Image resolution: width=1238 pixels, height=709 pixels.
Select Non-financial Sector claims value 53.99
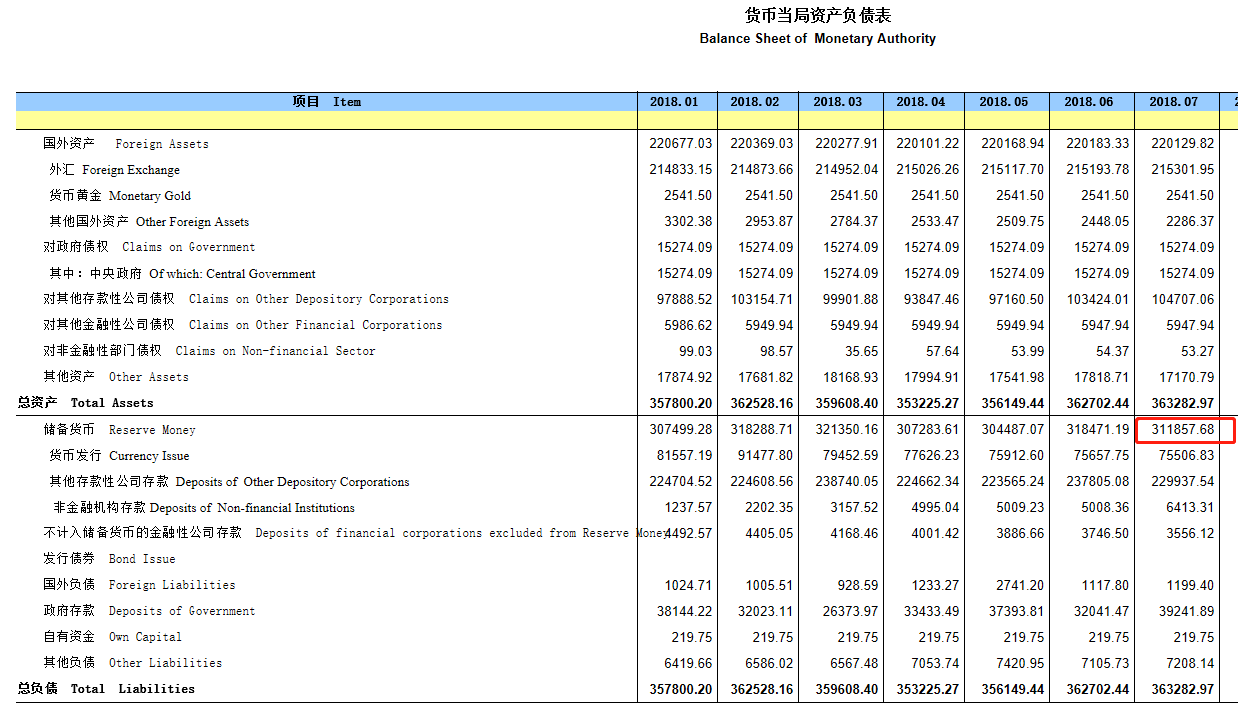[x=1027, y=351]
